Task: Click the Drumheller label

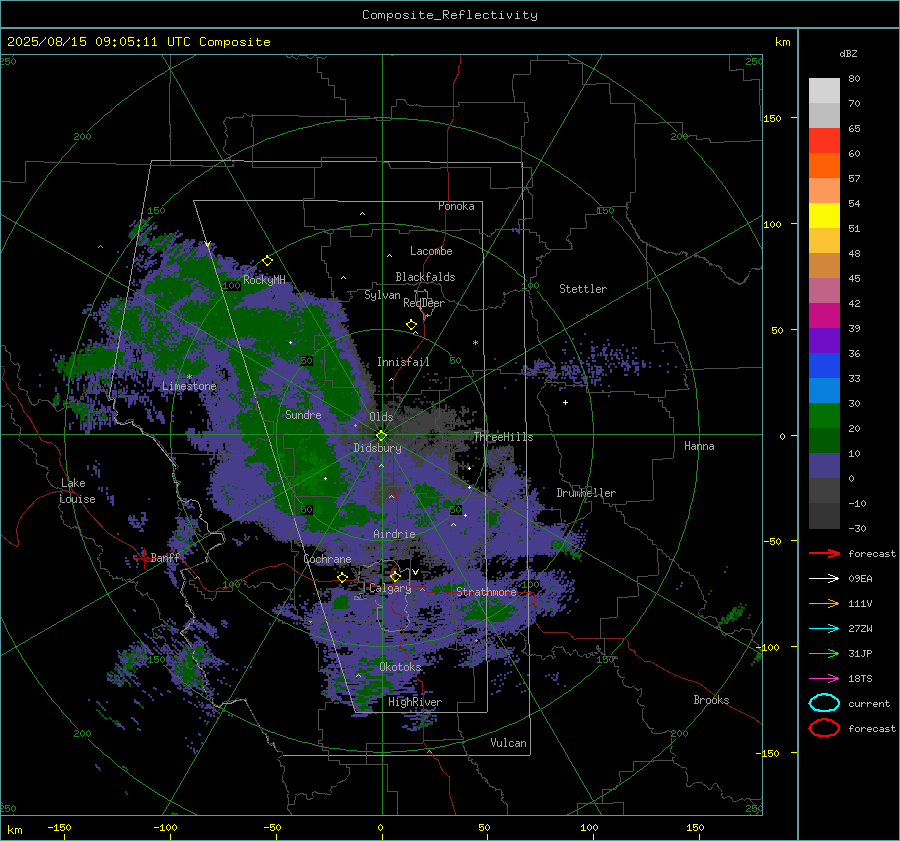Action: (x=586, y=493)
